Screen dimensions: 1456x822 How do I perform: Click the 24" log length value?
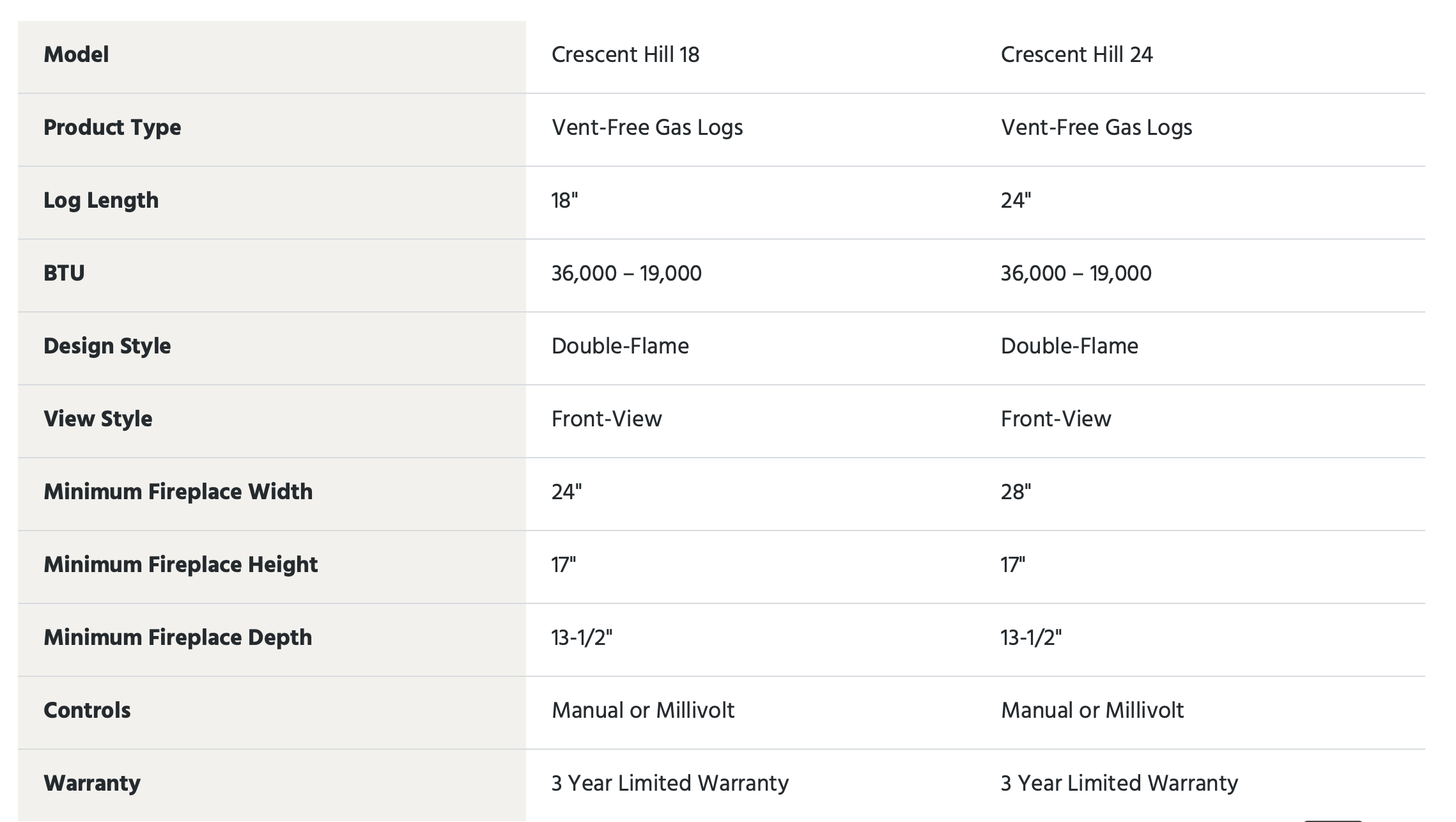1016,201
